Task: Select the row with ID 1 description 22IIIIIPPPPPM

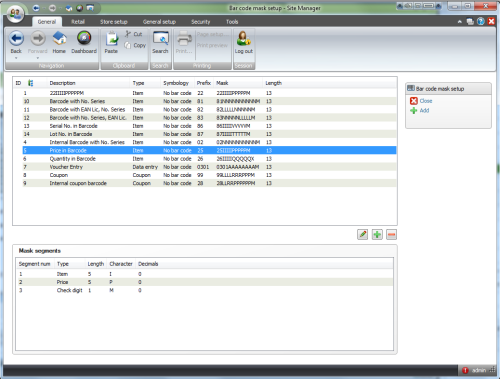Action: pos(209,93)
